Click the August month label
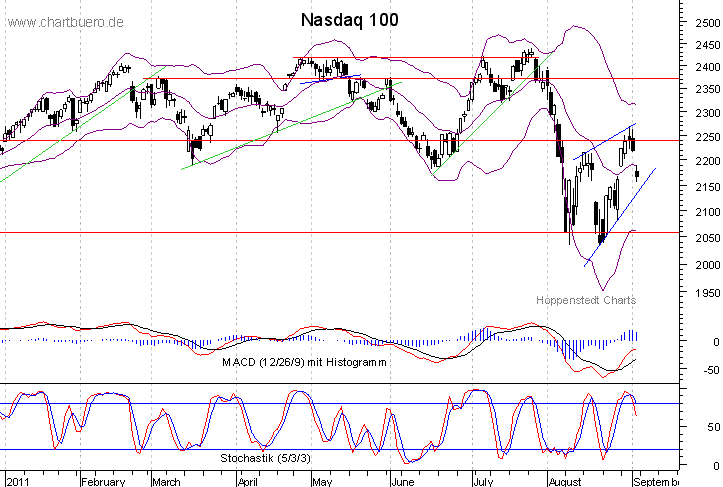The height and width of the screenshot is (487, 723). click(x=565, y=482)
